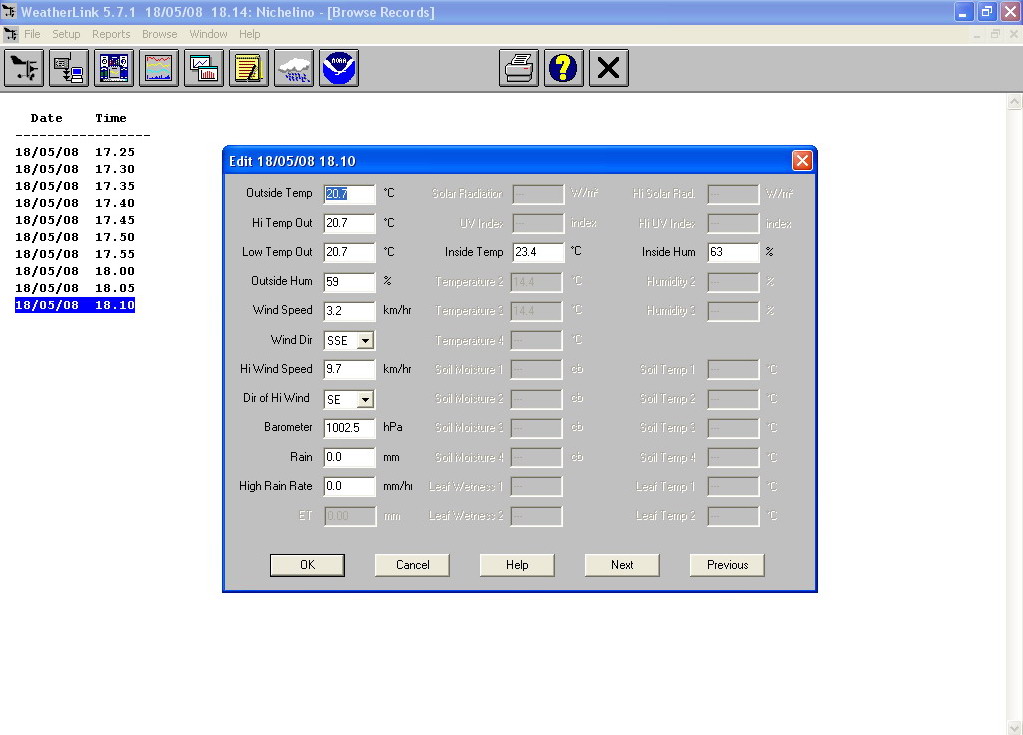Click the Low Temp Out field

[350, 252]
